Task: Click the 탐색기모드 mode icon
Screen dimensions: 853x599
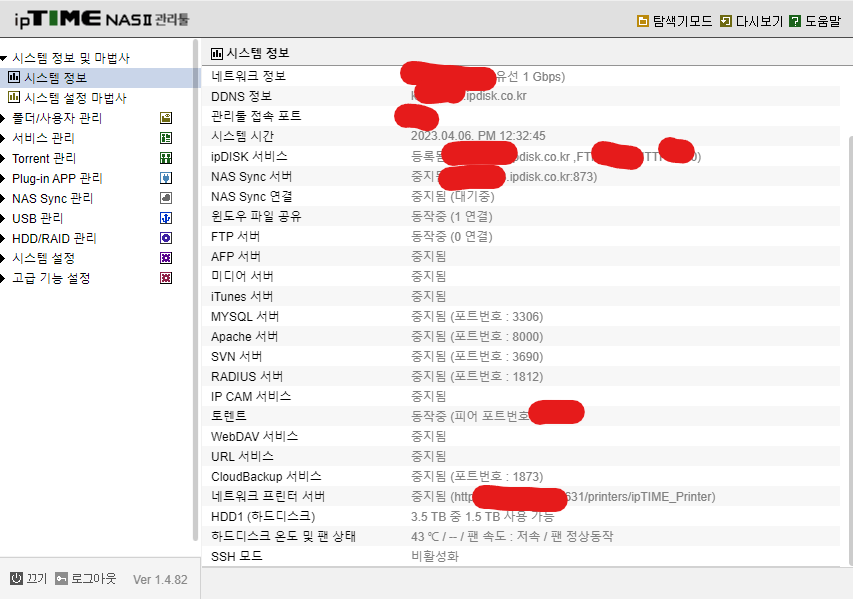Action: tap(642, 21)
